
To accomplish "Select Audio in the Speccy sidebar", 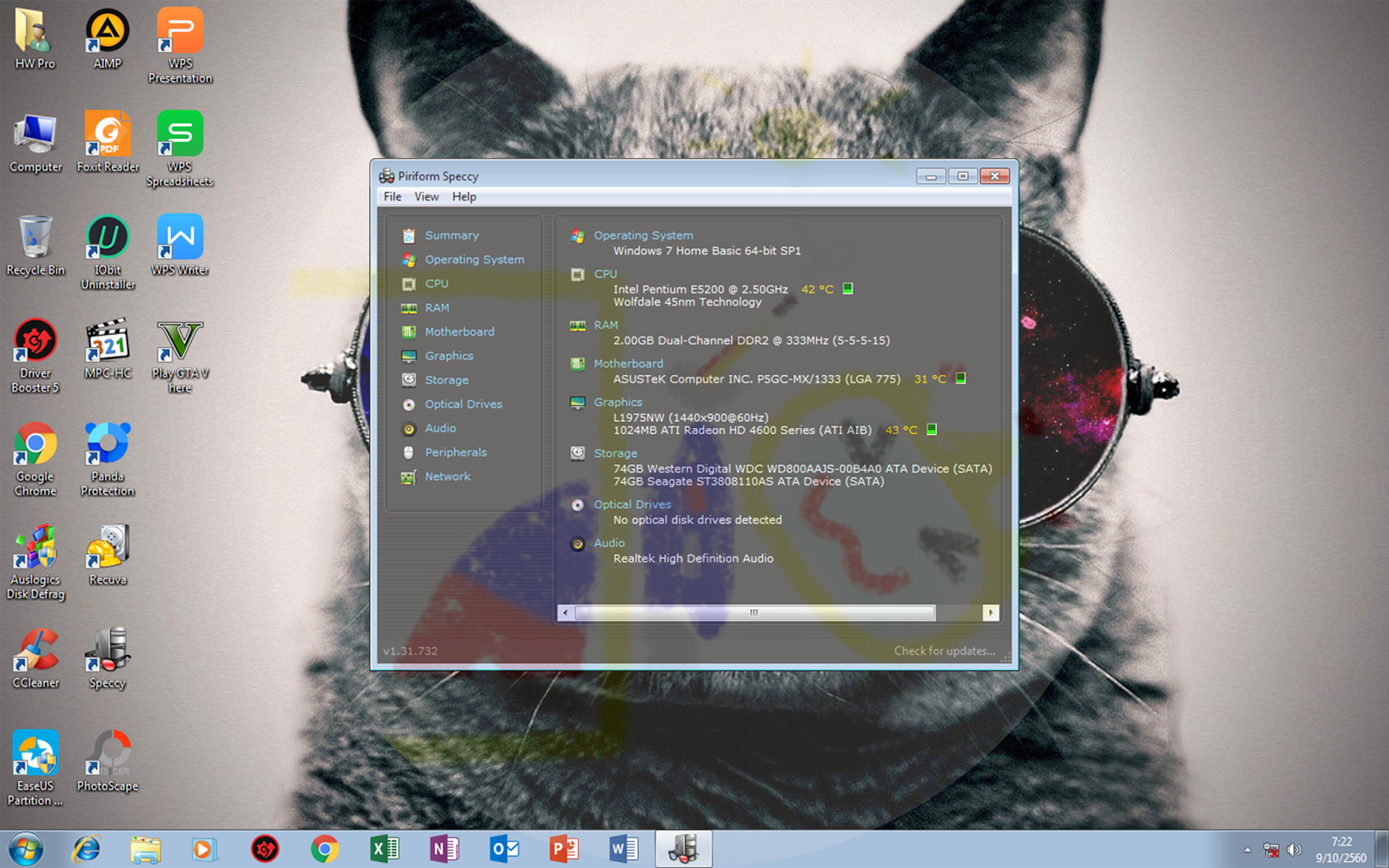I will (440, 429).
